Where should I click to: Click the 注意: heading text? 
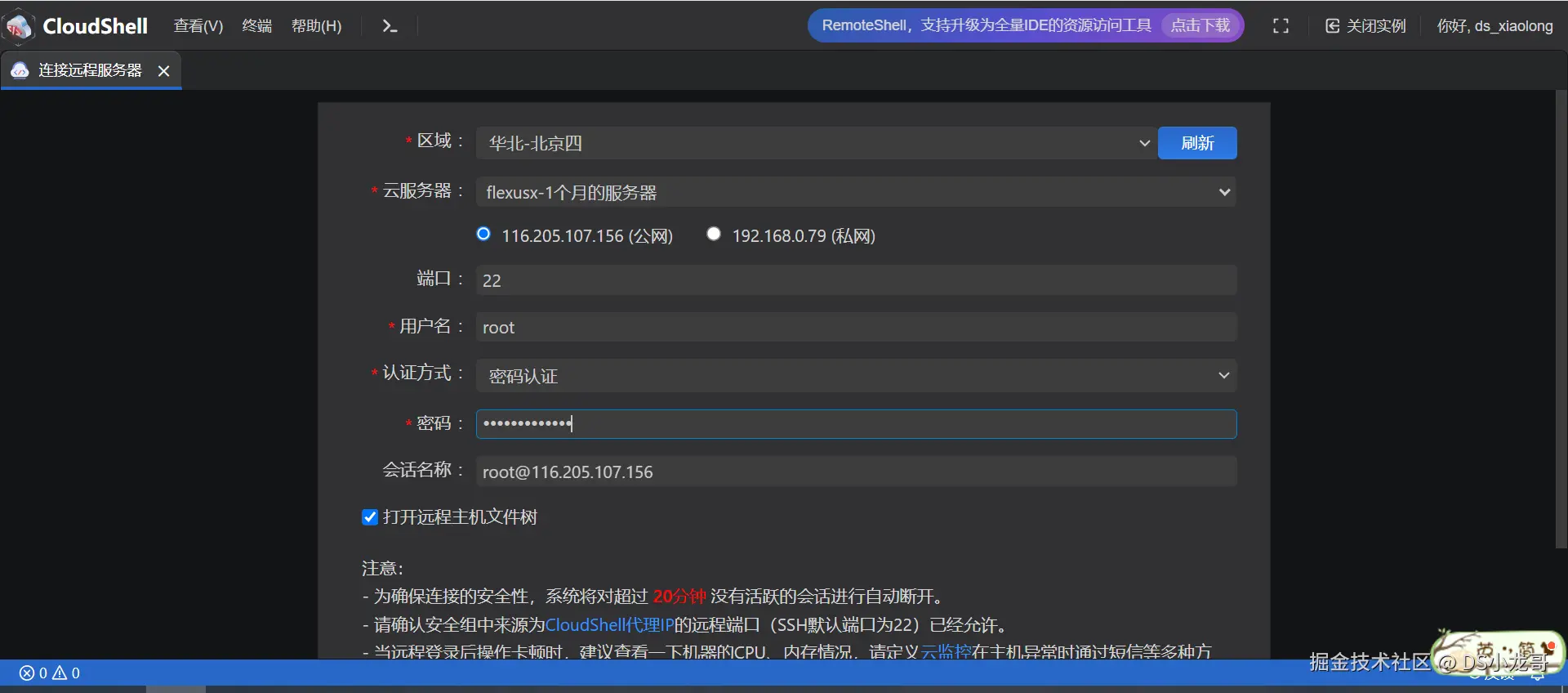(x=382, y=568)
